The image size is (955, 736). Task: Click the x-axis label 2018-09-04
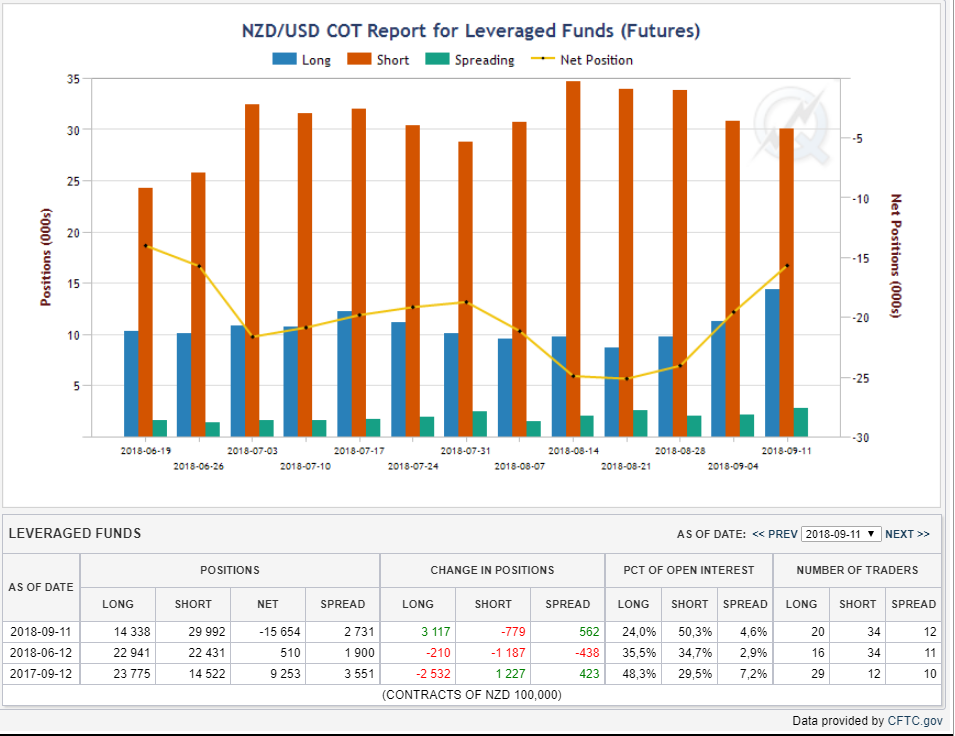733,466
